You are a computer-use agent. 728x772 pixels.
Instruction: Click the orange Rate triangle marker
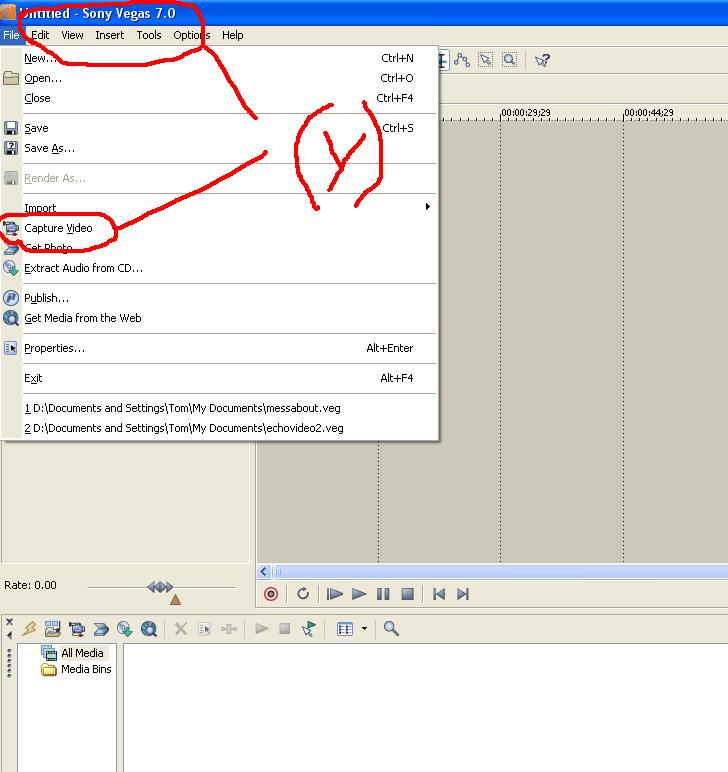point(175,600)
